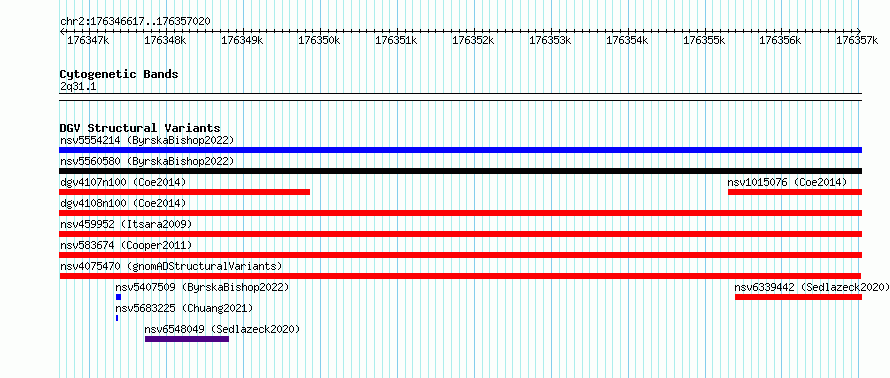Open the nsv4075470 (gnomADStructuralVariants) label
Viewport: 890px width, 378px height.
(x=171, y=266)
